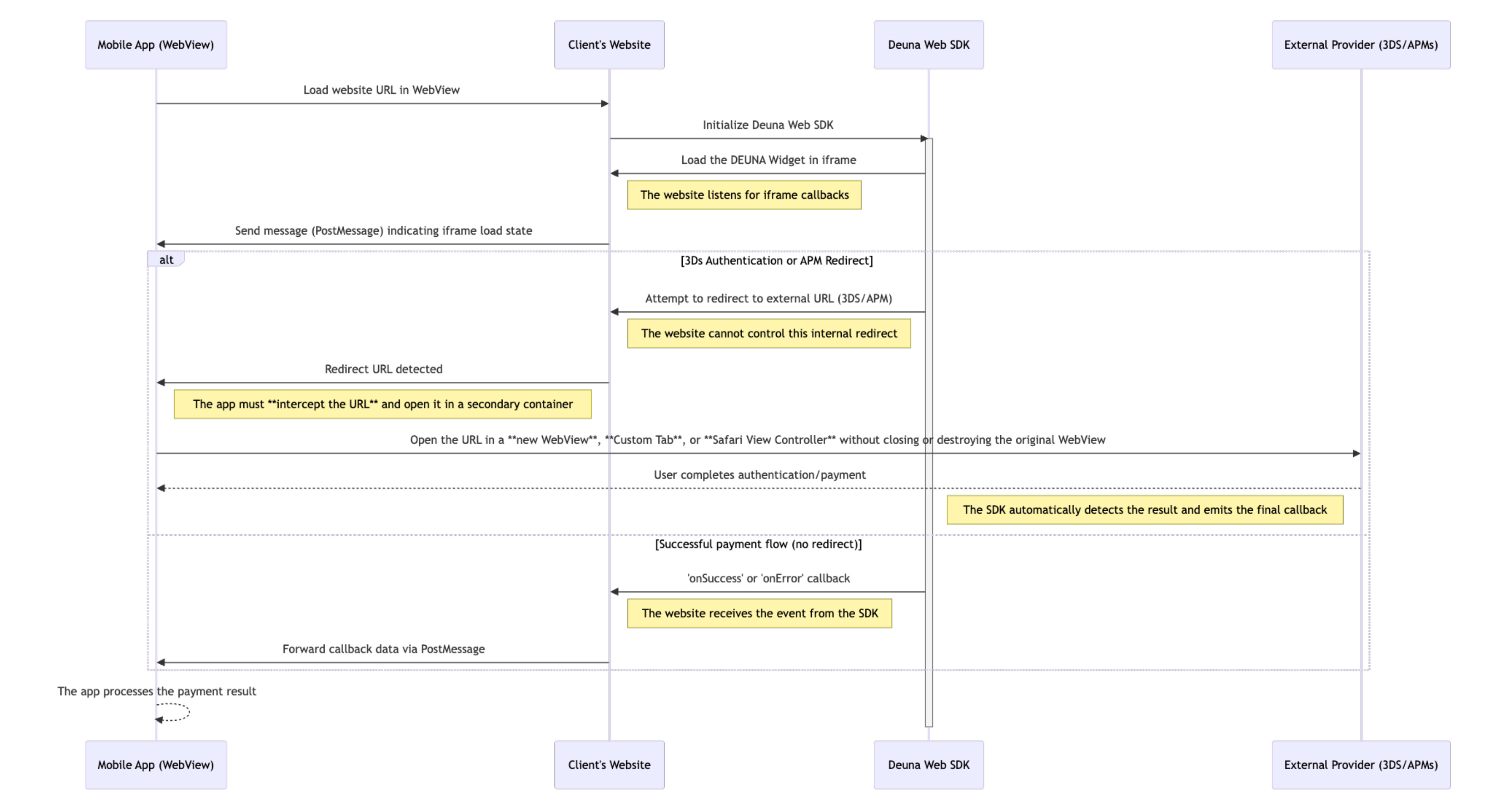This screenshot has height=812, width=1501.
Task: Click 'Send message (PostMessage) indicating iframe load state'
Action: pyautogui.click(x=383, y=231)
